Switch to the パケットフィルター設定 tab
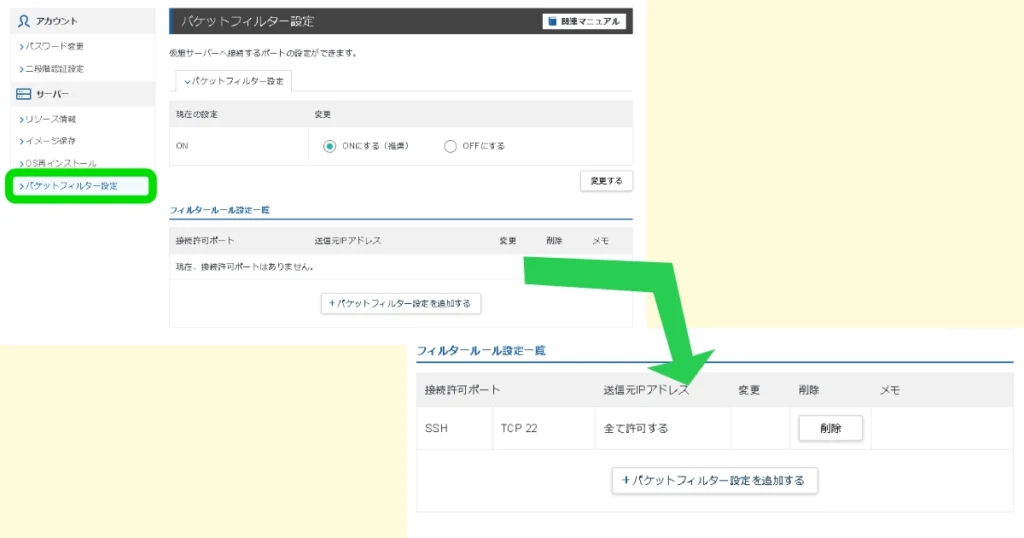 (x=234, y=81)
